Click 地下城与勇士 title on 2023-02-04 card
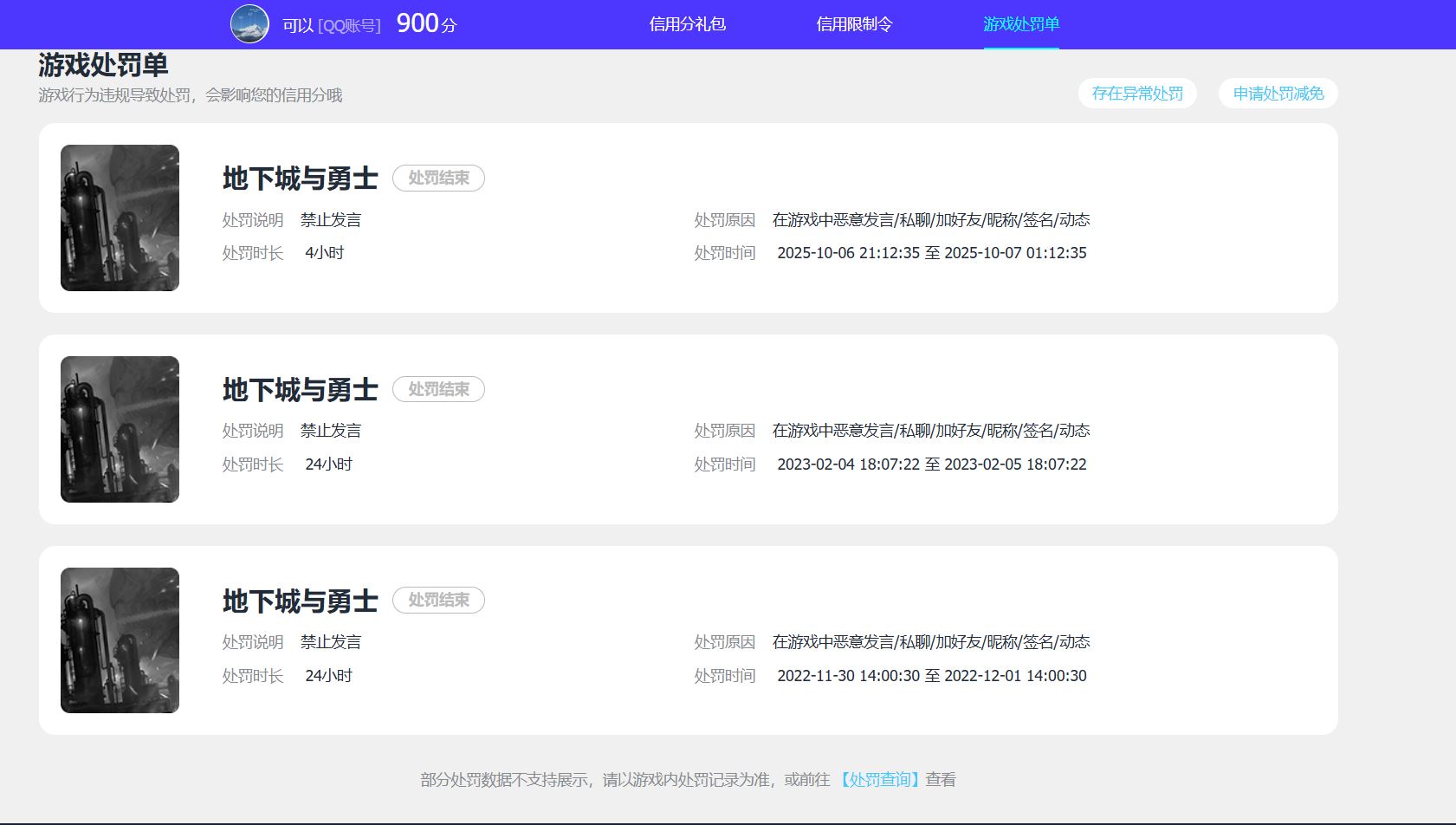Viewport: 1456px width, 825px height. pos(300,390)
